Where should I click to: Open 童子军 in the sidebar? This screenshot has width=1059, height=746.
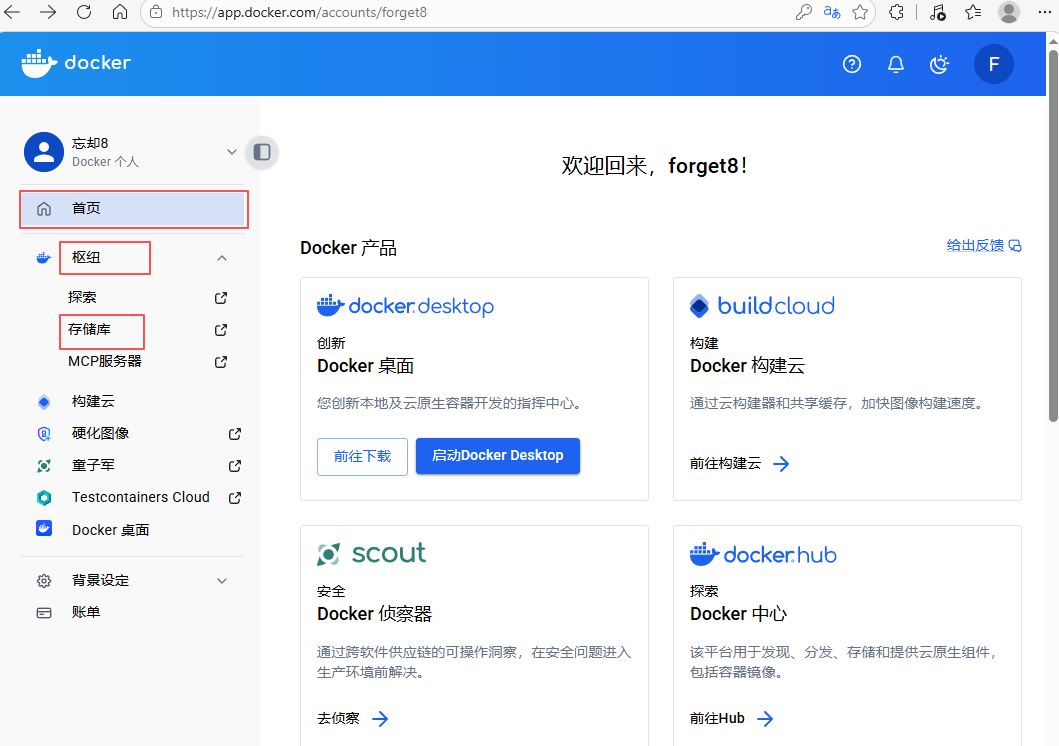tap(93, 465)
